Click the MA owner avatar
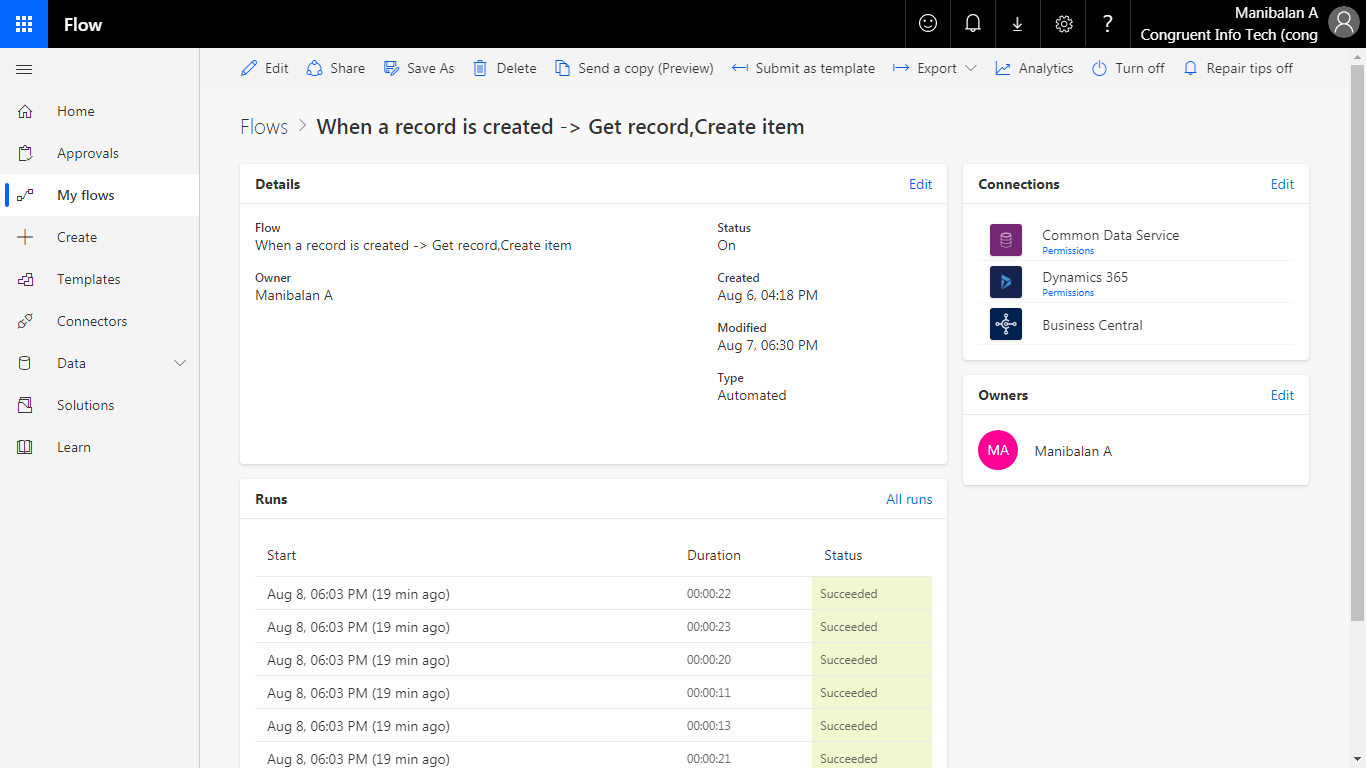 pyautogui.click(x=998, y=450)
